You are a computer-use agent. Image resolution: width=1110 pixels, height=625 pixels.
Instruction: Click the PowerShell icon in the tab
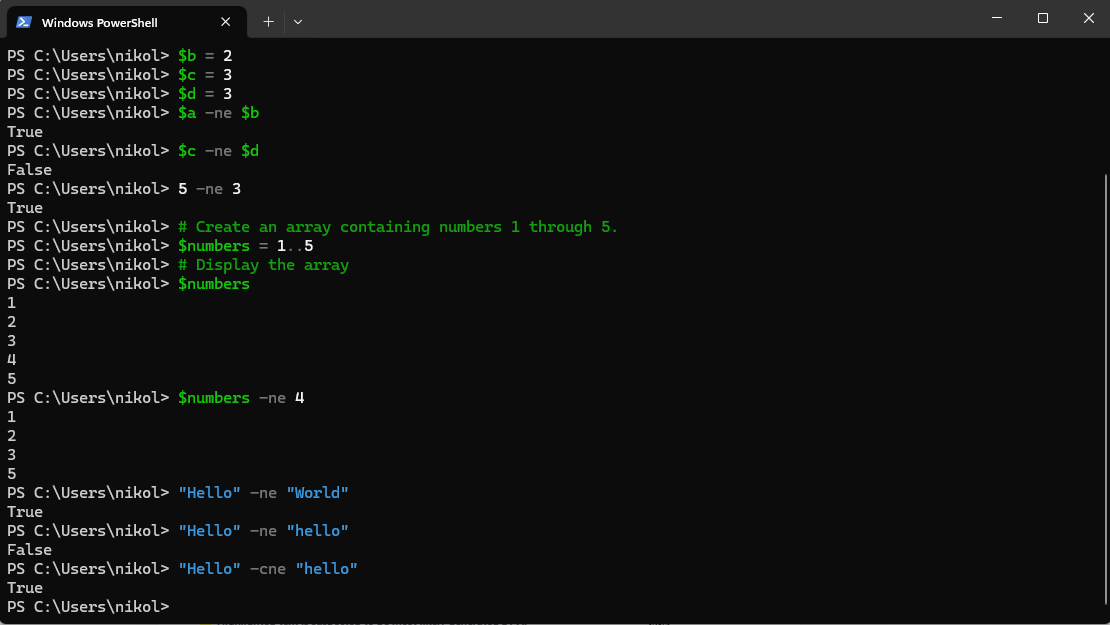click(24, 22)
